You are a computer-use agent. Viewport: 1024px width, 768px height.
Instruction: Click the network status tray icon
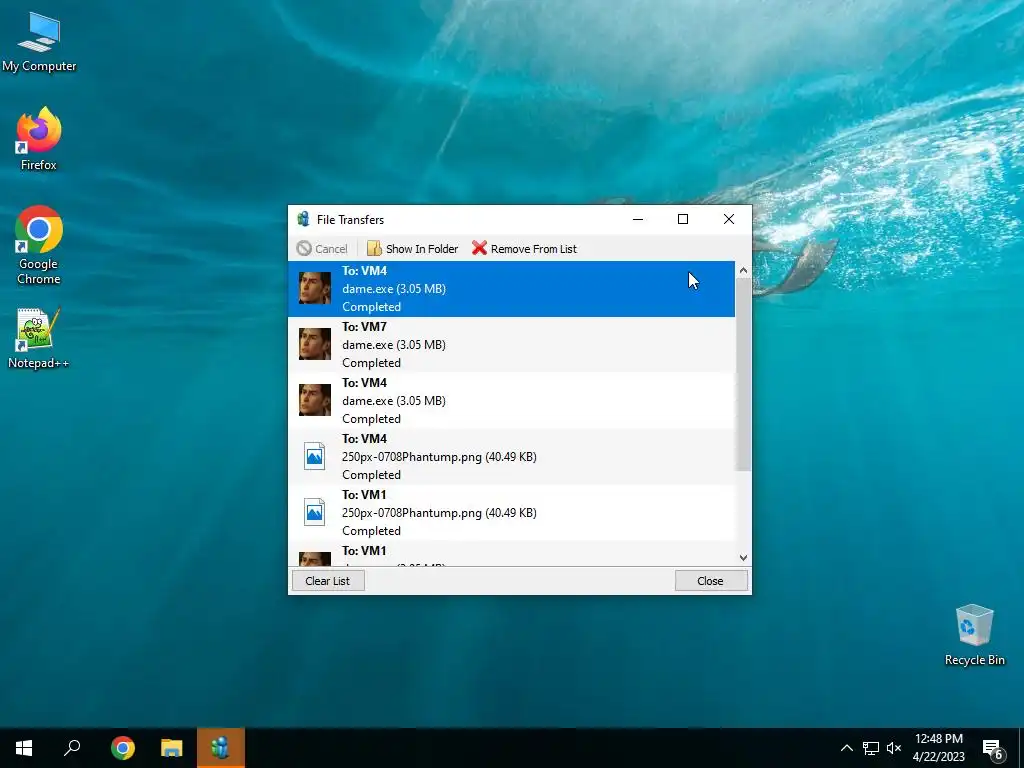(871, 748)
